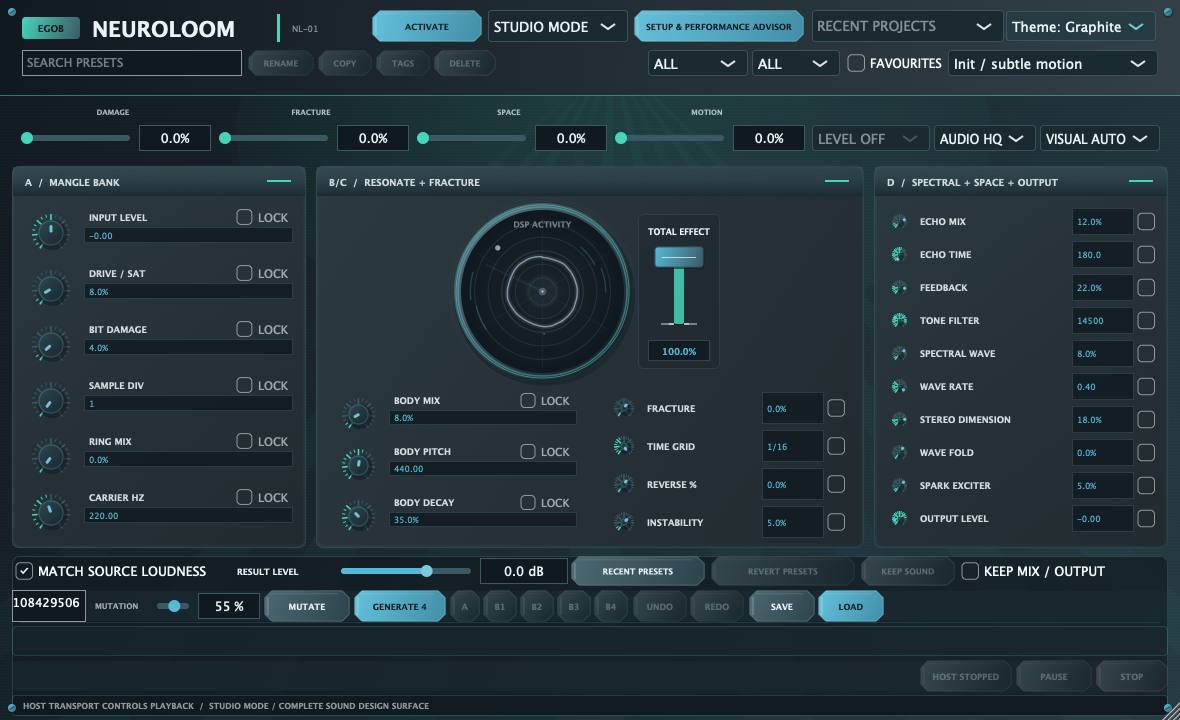The height and width of the screenshot is (720, 1180).
Task: Click the Fracture mini knob
Action: 624,408
